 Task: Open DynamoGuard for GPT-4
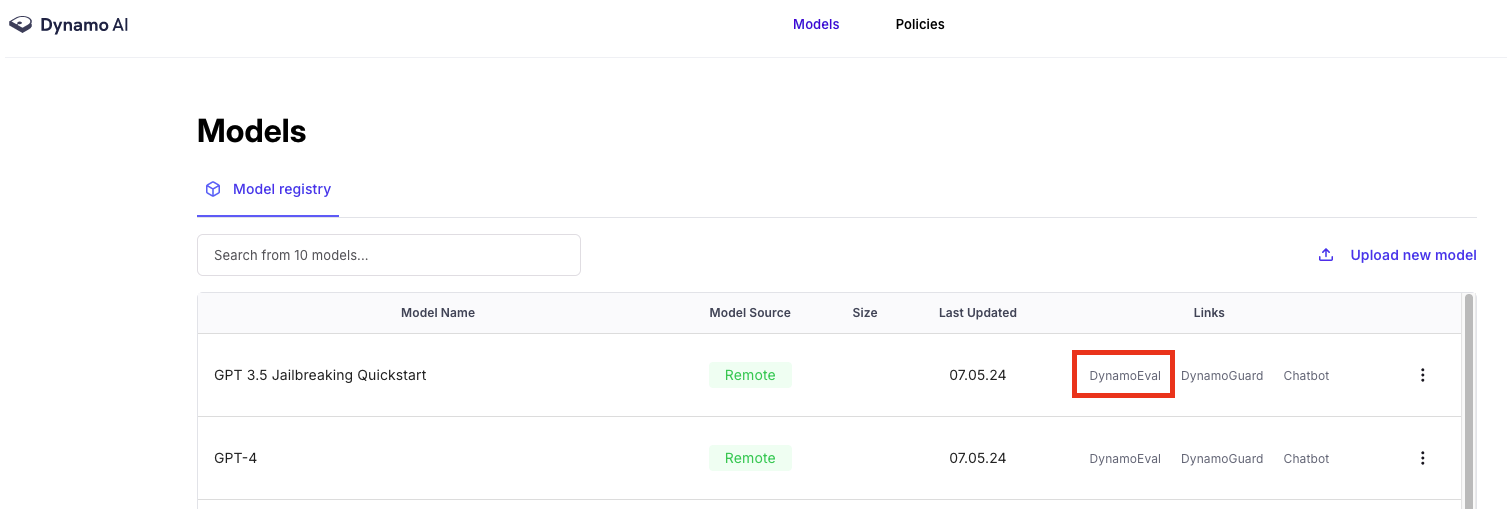1222,459
